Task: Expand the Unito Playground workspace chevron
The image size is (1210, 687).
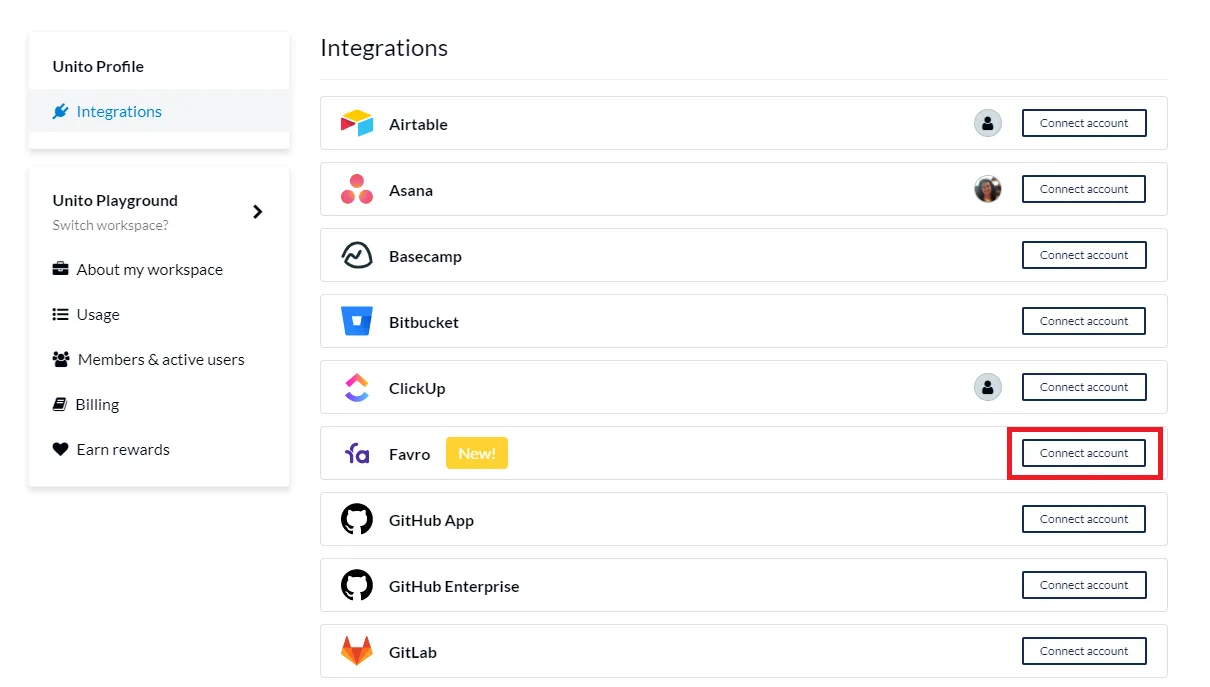Action: pos(258,212)
